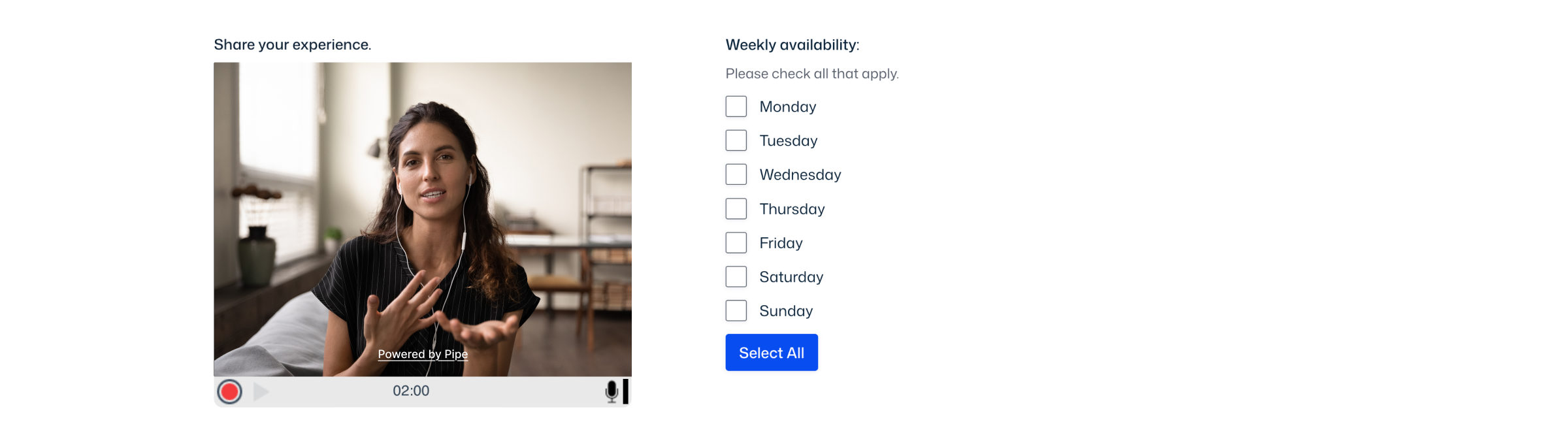Check the Monday checkbox
1568x439 pixels.
736,106
